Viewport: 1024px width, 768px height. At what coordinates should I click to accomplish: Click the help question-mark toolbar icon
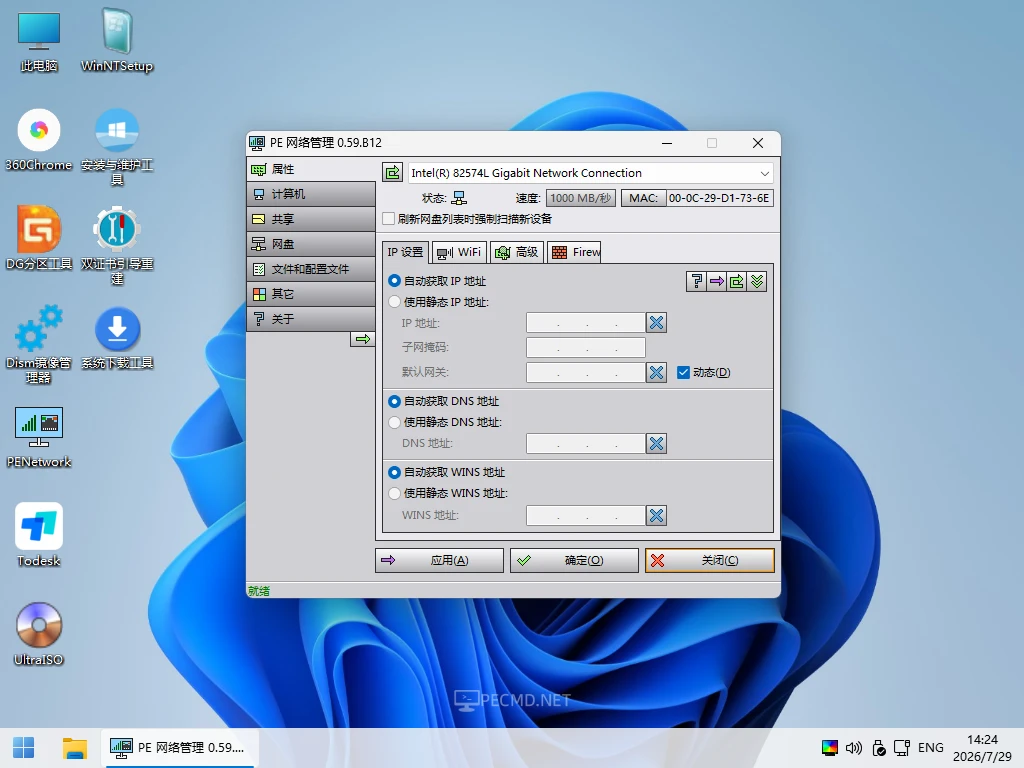click(x=696, y=281)
